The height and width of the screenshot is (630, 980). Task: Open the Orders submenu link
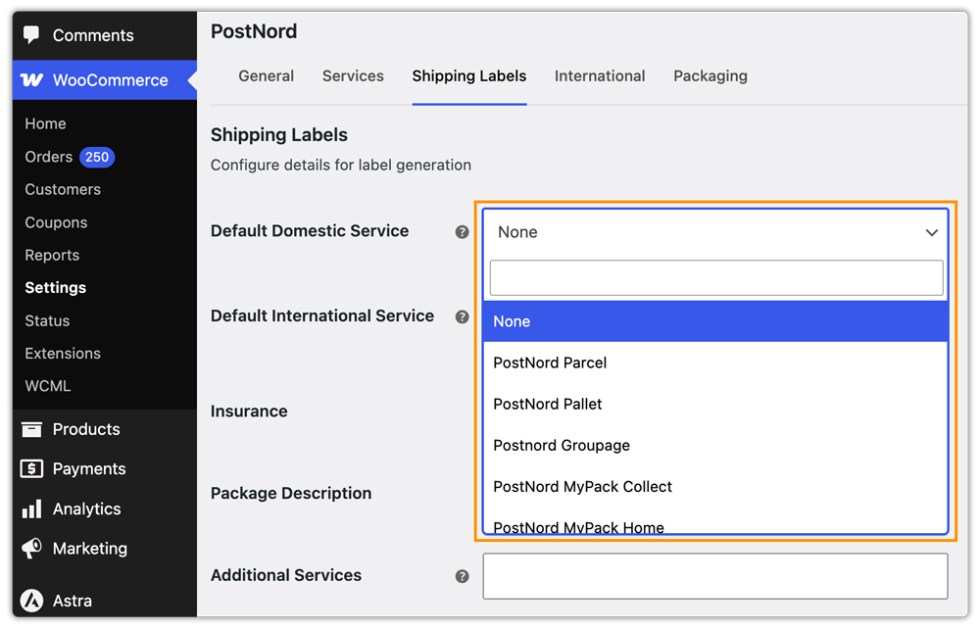click(x=49, y=157)
